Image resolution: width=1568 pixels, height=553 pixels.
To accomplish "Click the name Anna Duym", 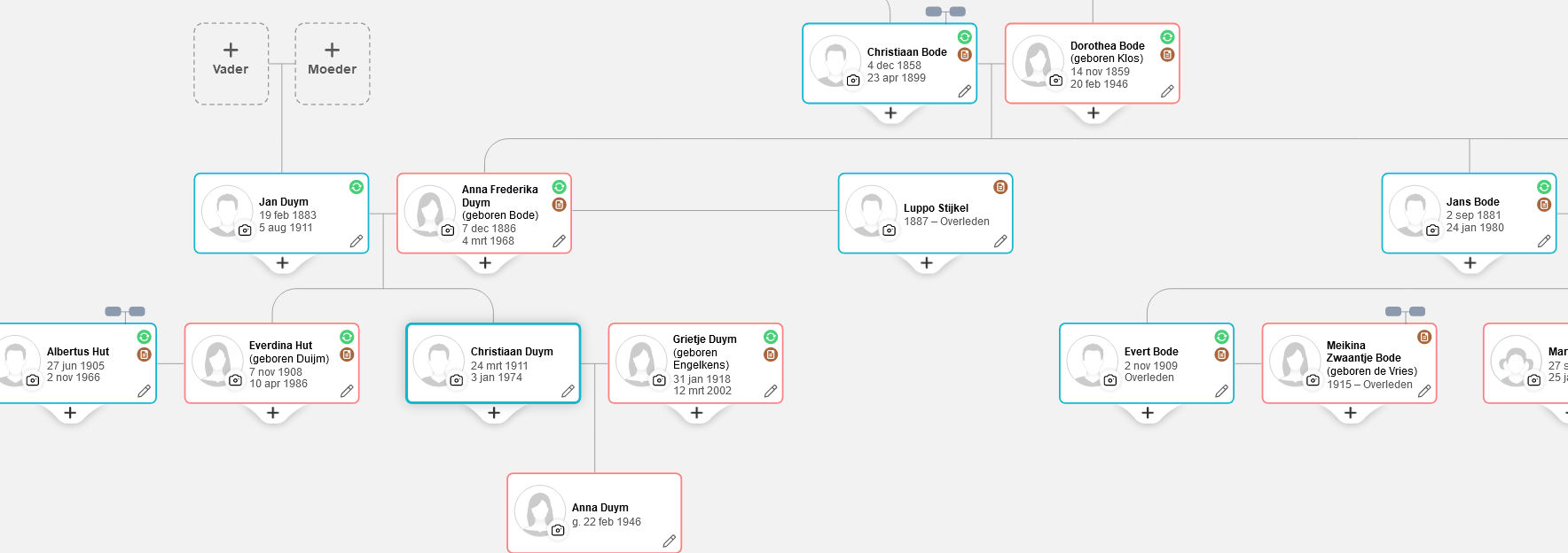I will click(600, 508).
